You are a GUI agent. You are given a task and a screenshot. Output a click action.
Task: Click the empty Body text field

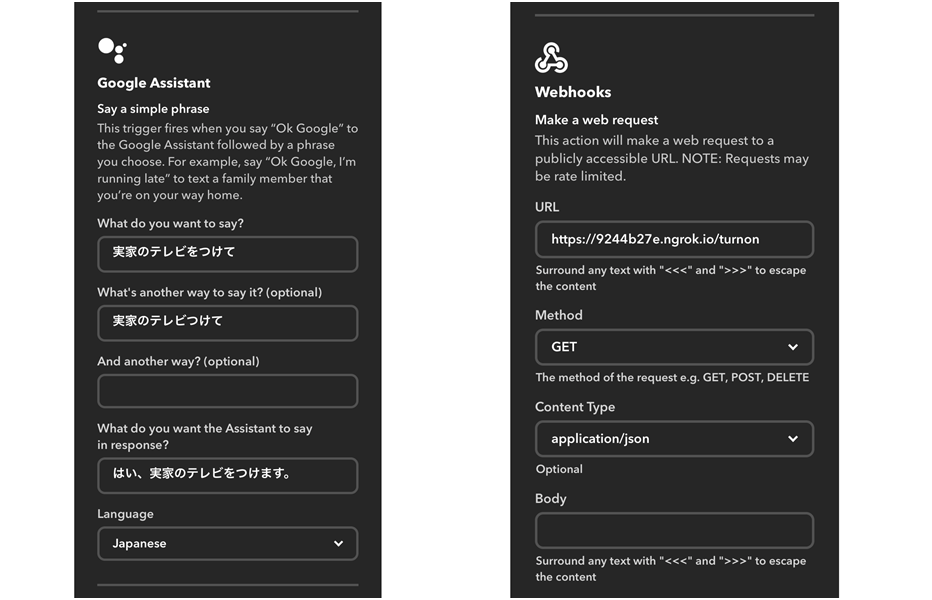674,530
